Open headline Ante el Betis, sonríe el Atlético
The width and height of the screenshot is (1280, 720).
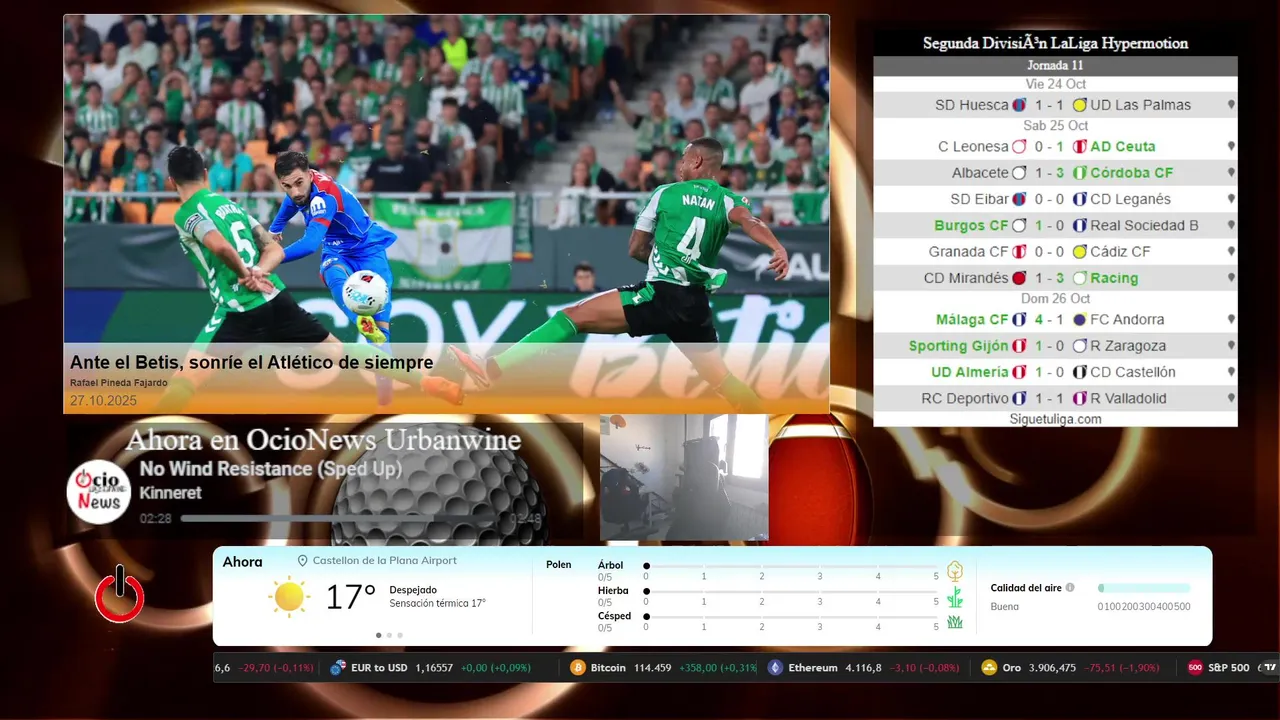pyautogui.click(x=251, y=362)
